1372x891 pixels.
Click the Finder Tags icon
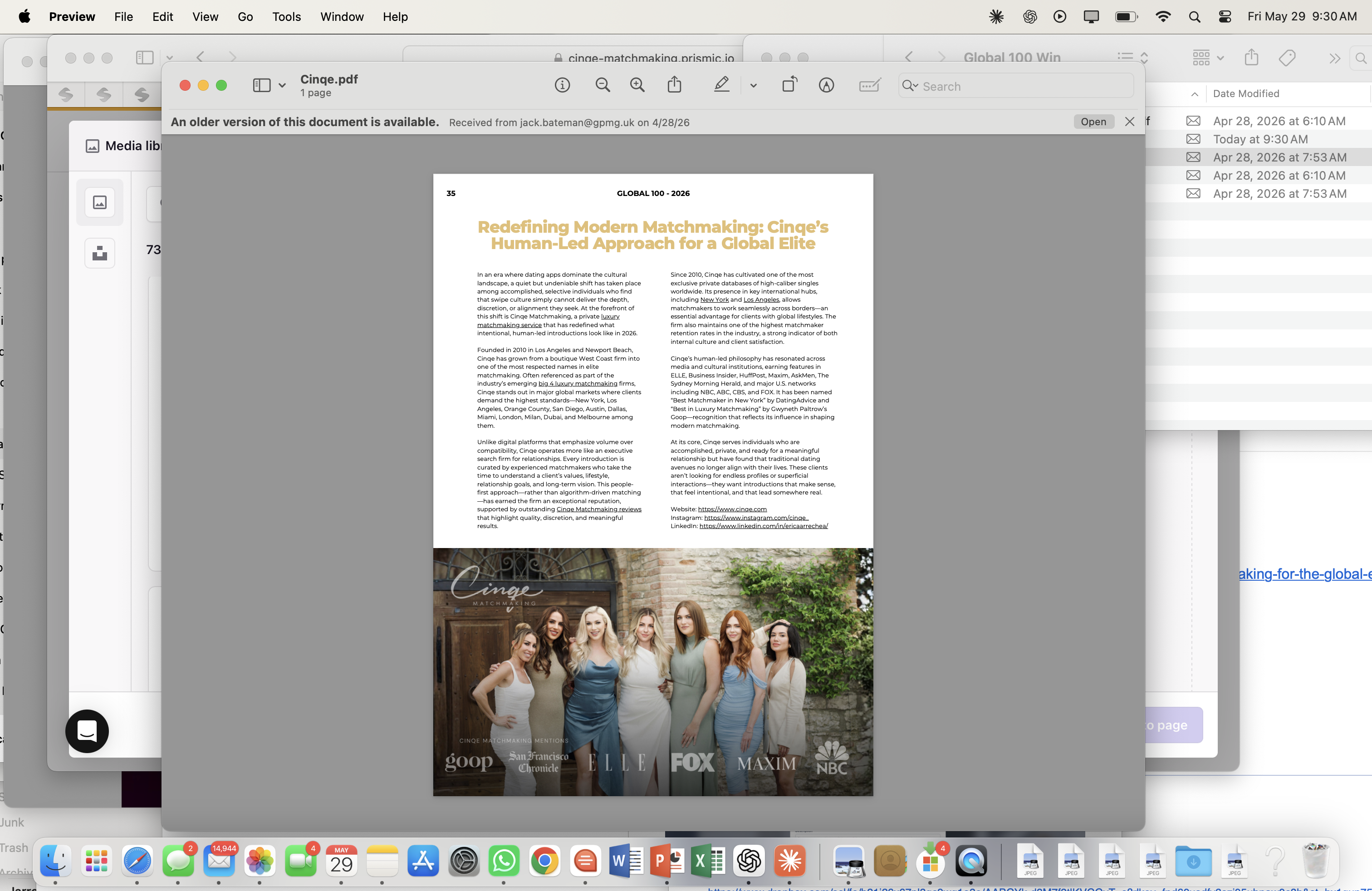(1287, 58)
